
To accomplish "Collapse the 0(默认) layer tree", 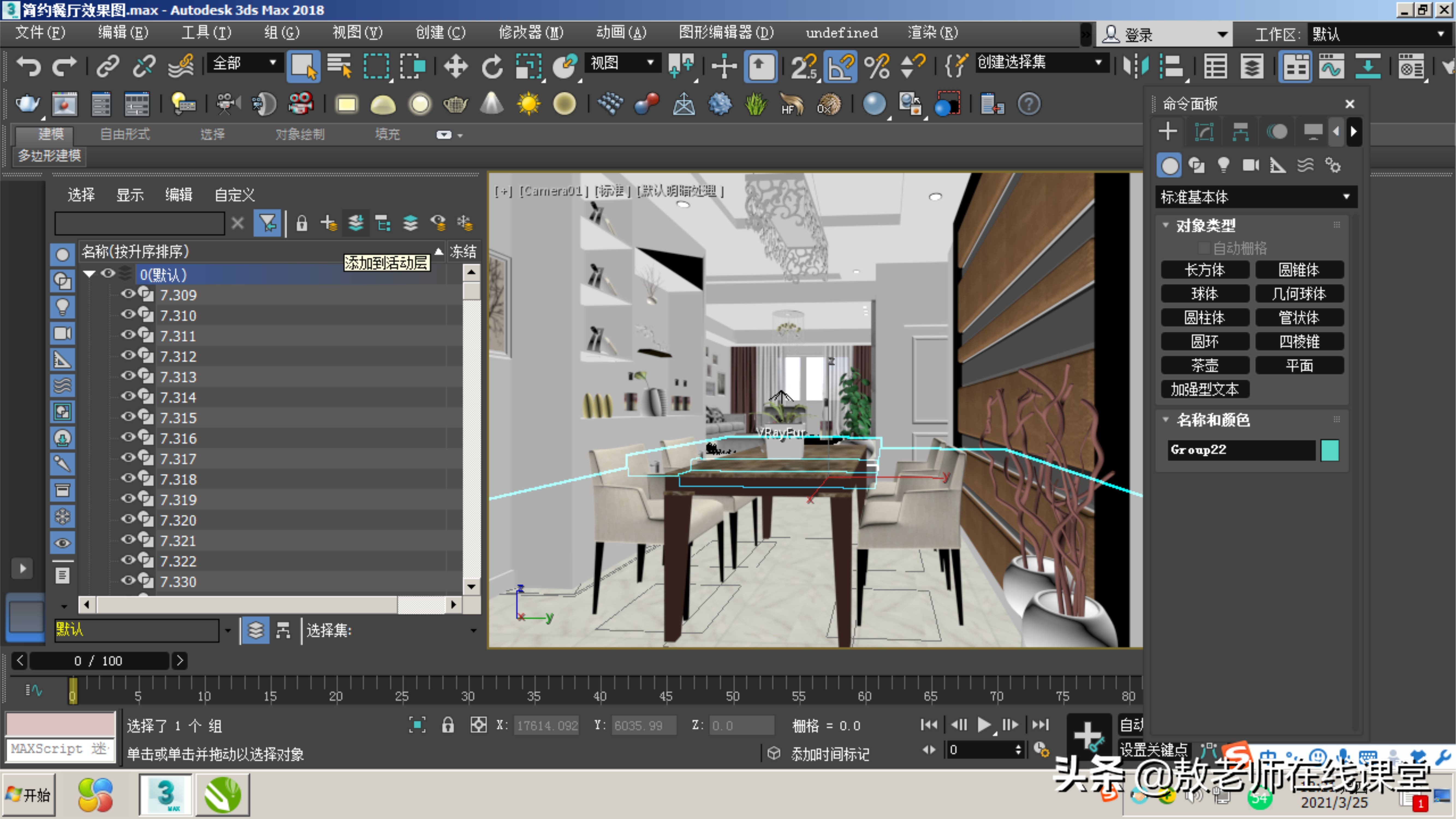I will tap(89, 274).
